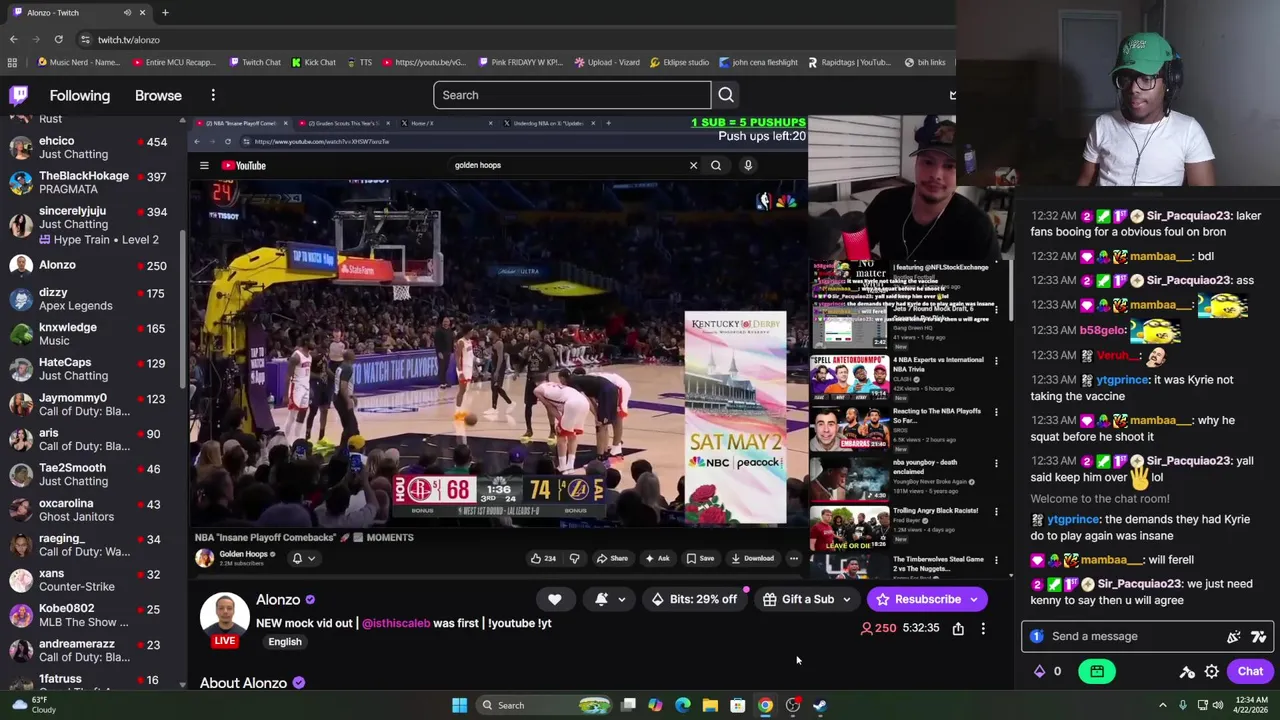The image size is (1280, 720).
Task: Click the Twitch logo home icon
Action: pos(19,95)
